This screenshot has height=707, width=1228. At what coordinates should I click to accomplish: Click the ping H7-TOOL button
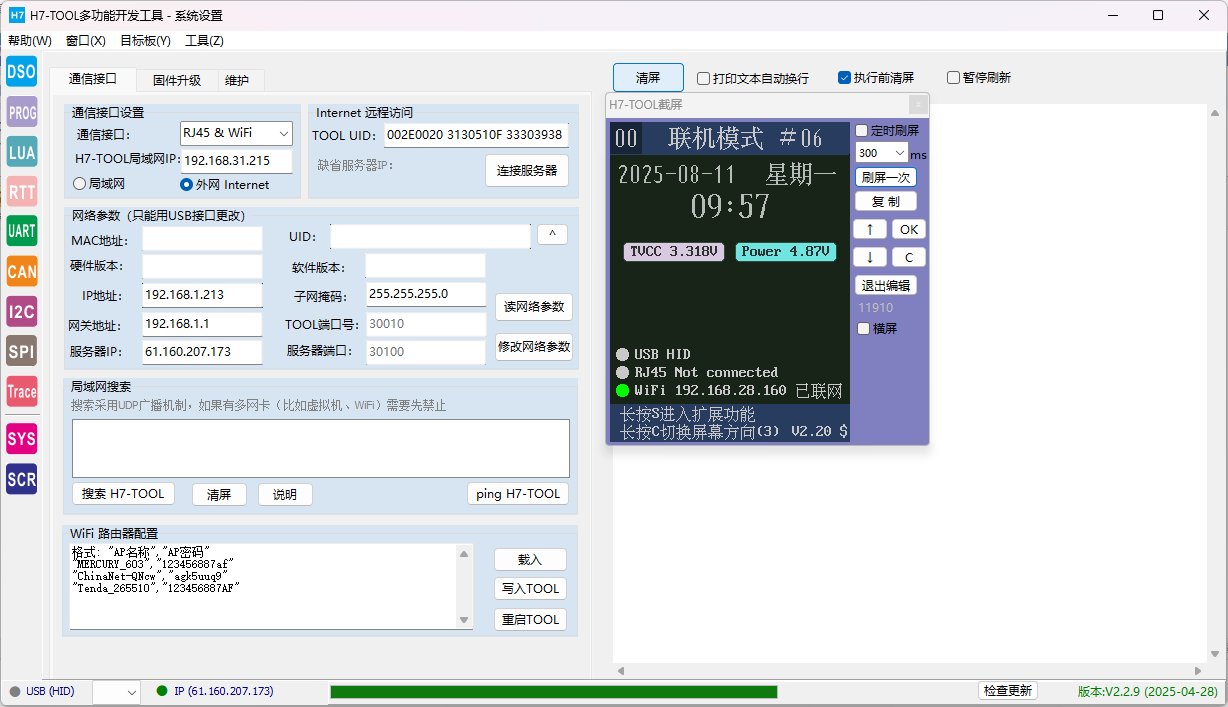coord(518,494)
